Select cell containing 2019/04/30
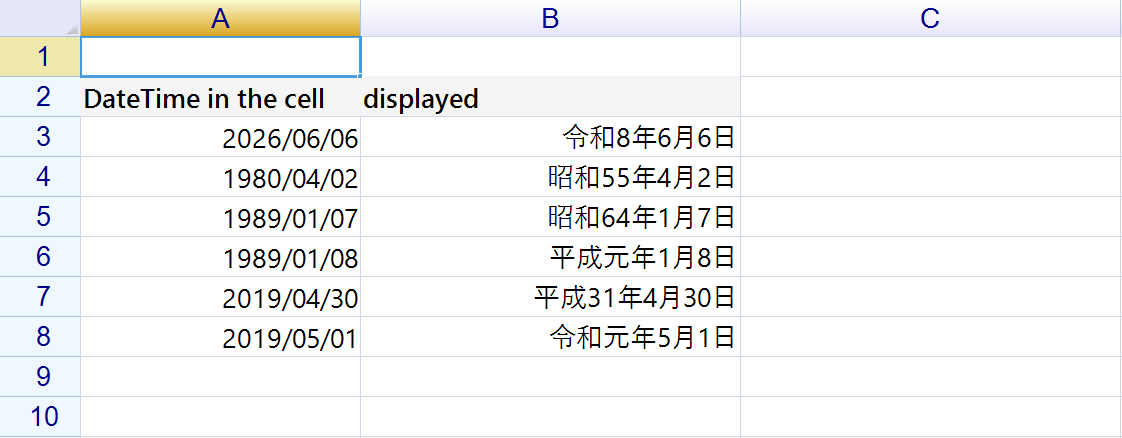Image resolution: width=1122 pixels, height=438 pixels. click(220, 297)
